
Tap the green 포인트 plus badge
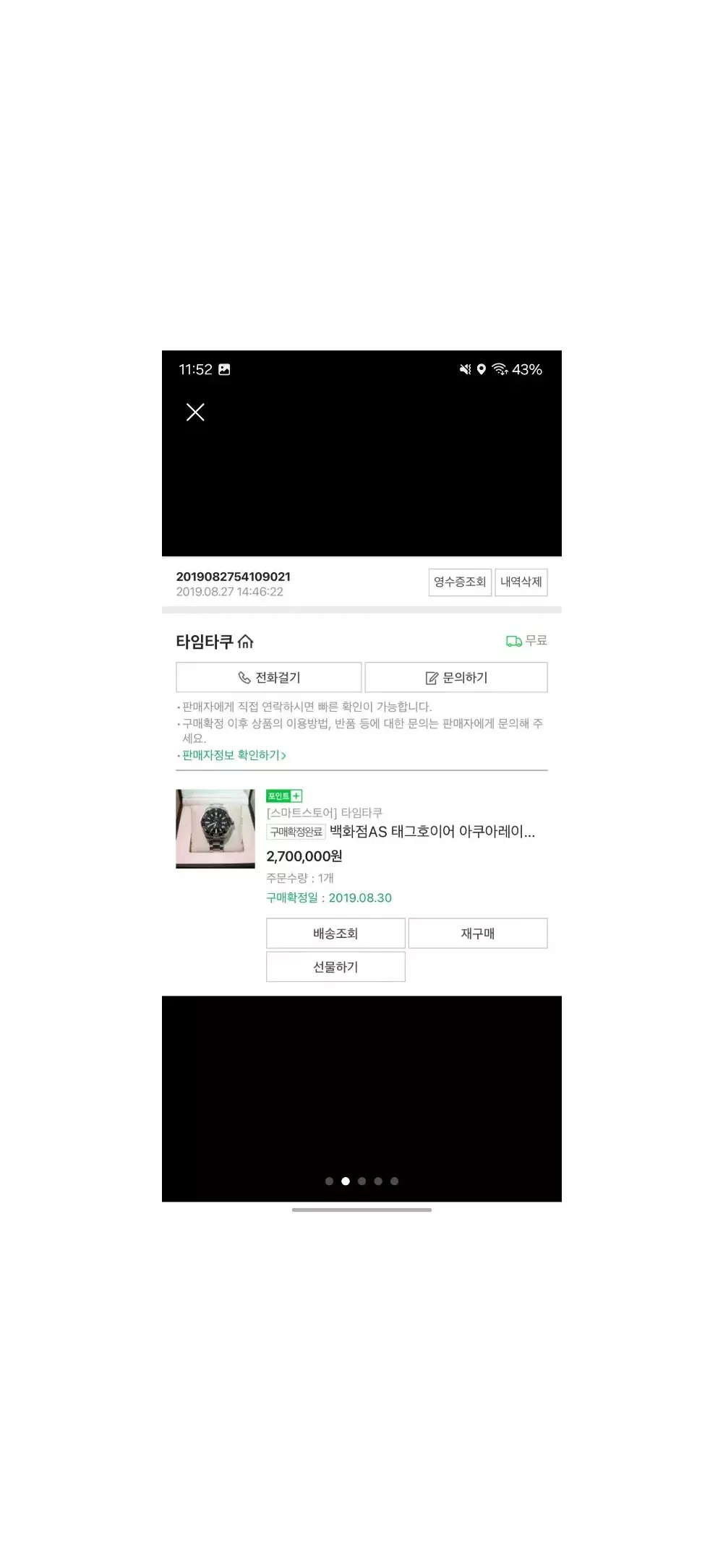[284, 796]
